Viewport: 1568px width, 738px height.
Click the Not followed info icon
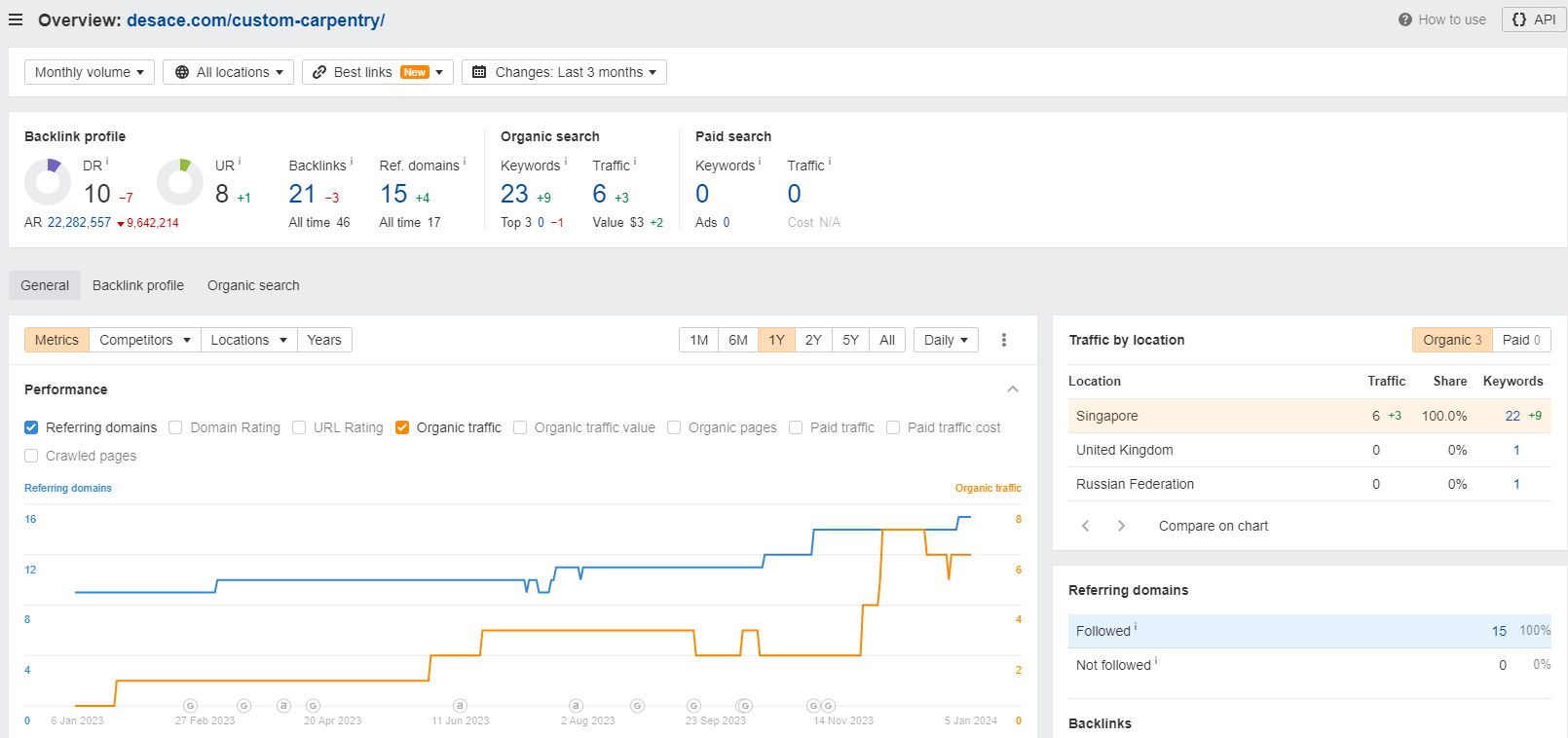pyautogui.click(x=1156, y=661)
